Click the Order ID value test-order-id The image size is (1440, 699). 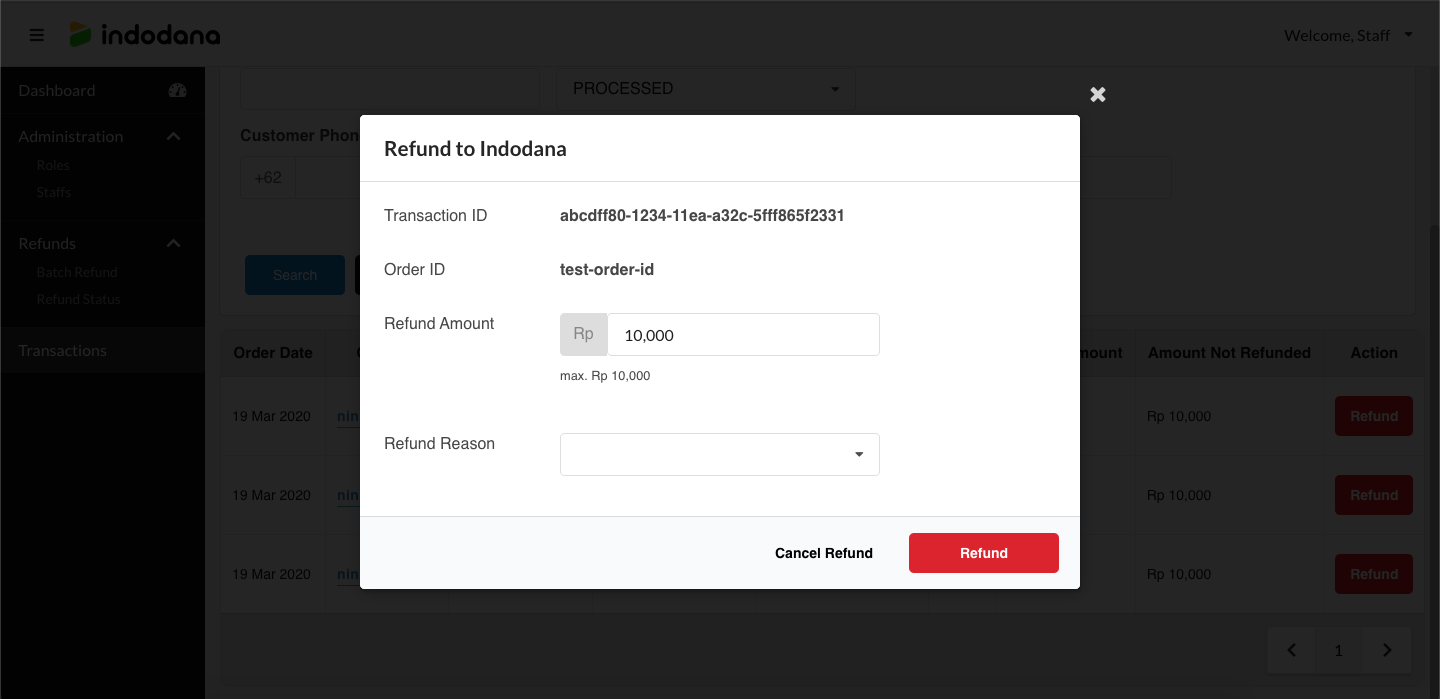[x=607, y=269]
